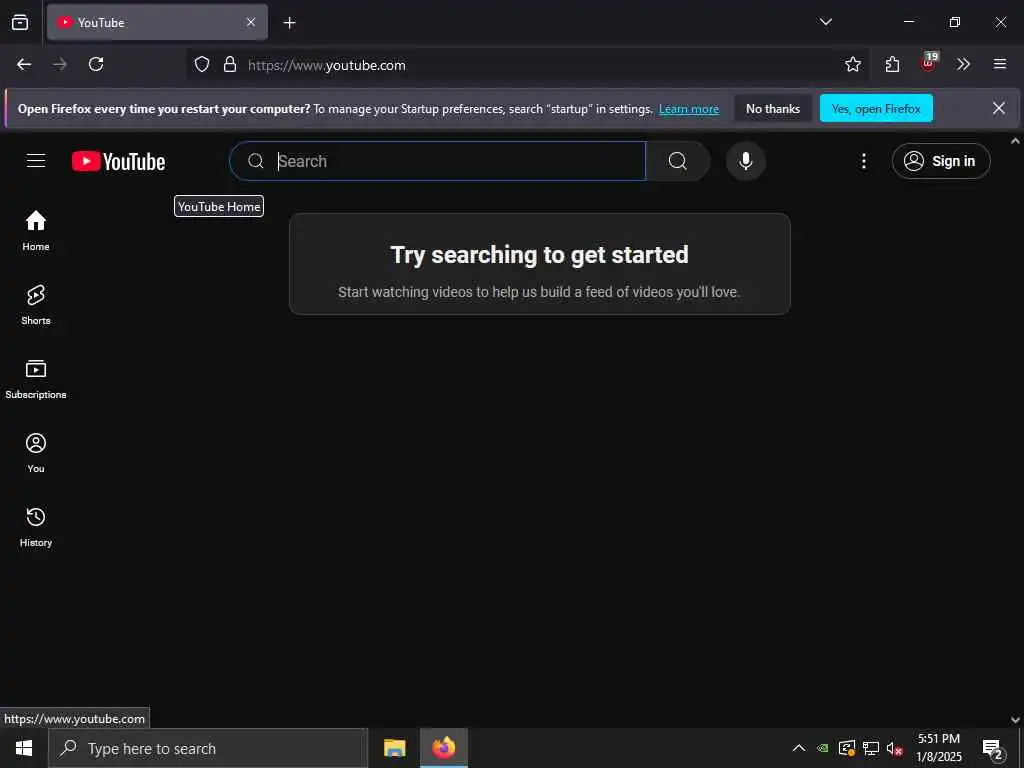Open the YouTube hamburger guide menu

pos(36,161)
